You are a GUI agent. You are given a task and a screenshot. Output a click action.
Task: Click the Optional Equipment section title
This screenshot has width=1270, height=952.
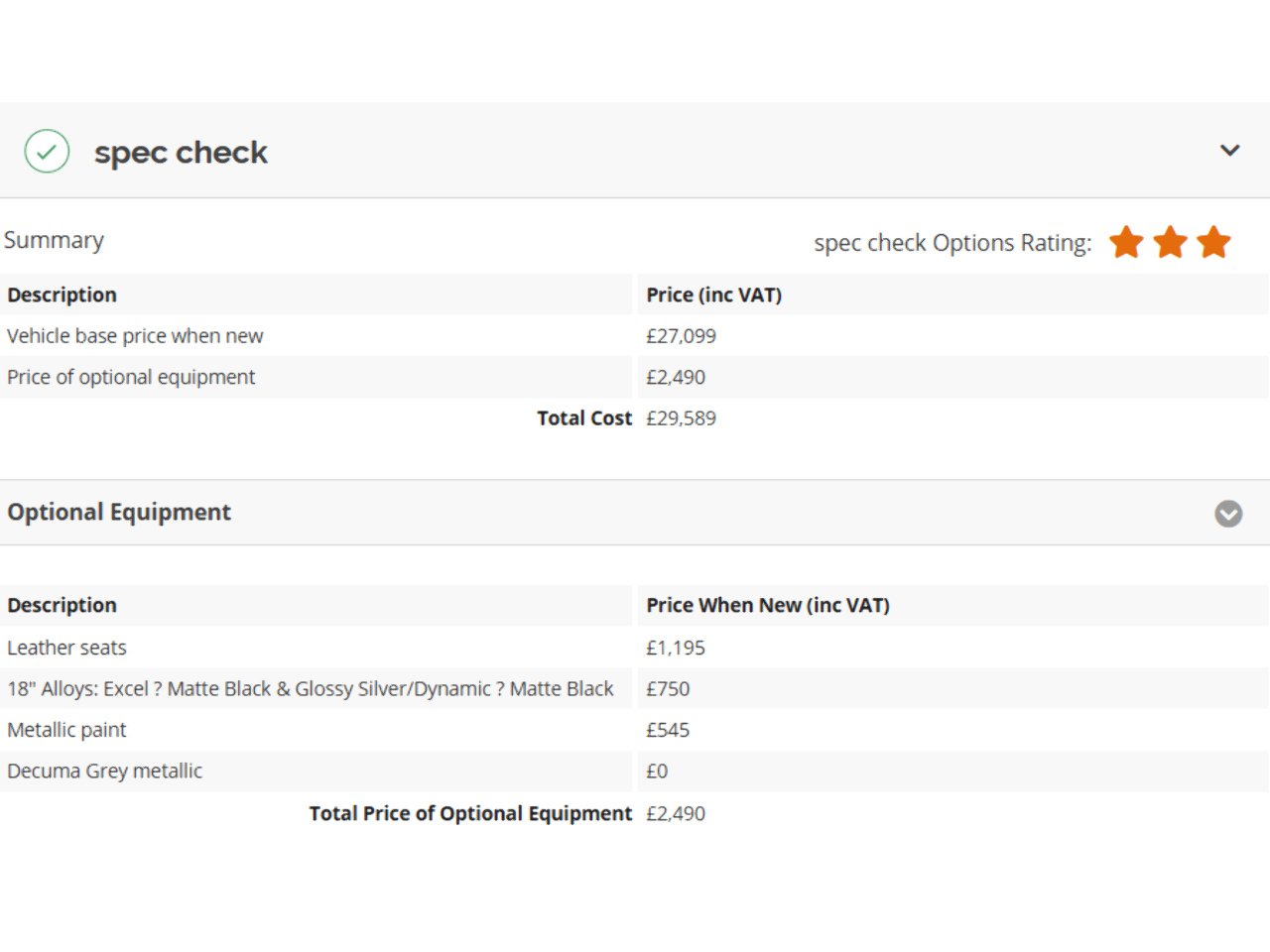119,513
